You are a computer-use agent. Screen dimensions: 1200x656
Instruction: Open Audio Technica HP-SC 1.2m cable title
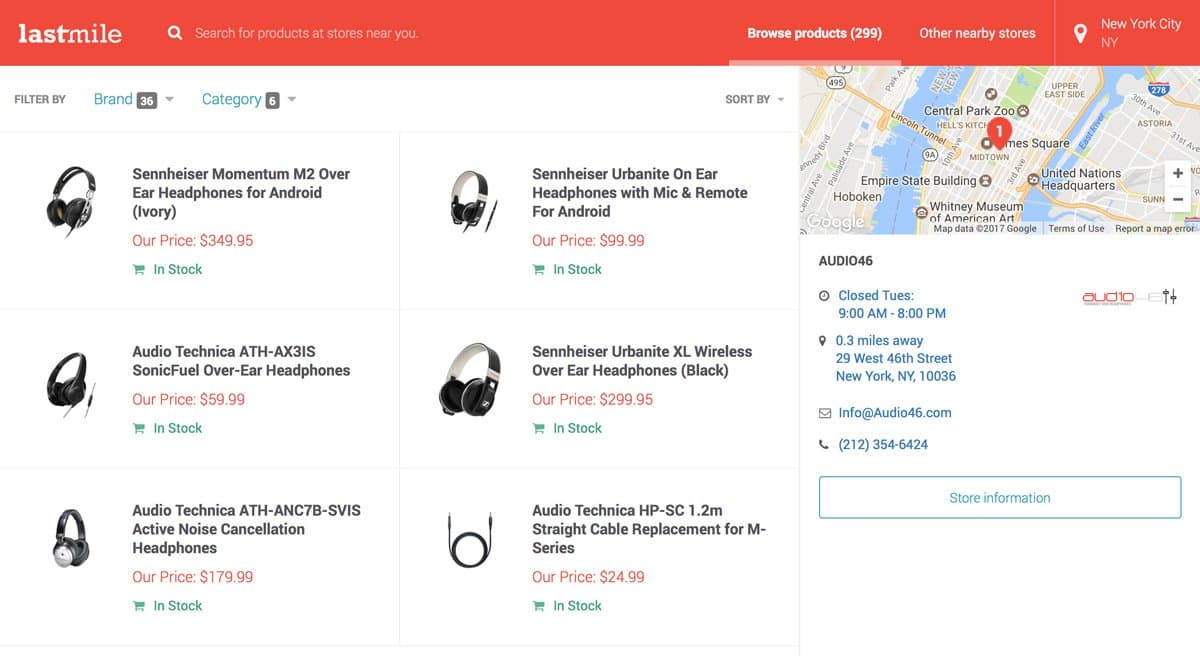[x=649, y=529]
